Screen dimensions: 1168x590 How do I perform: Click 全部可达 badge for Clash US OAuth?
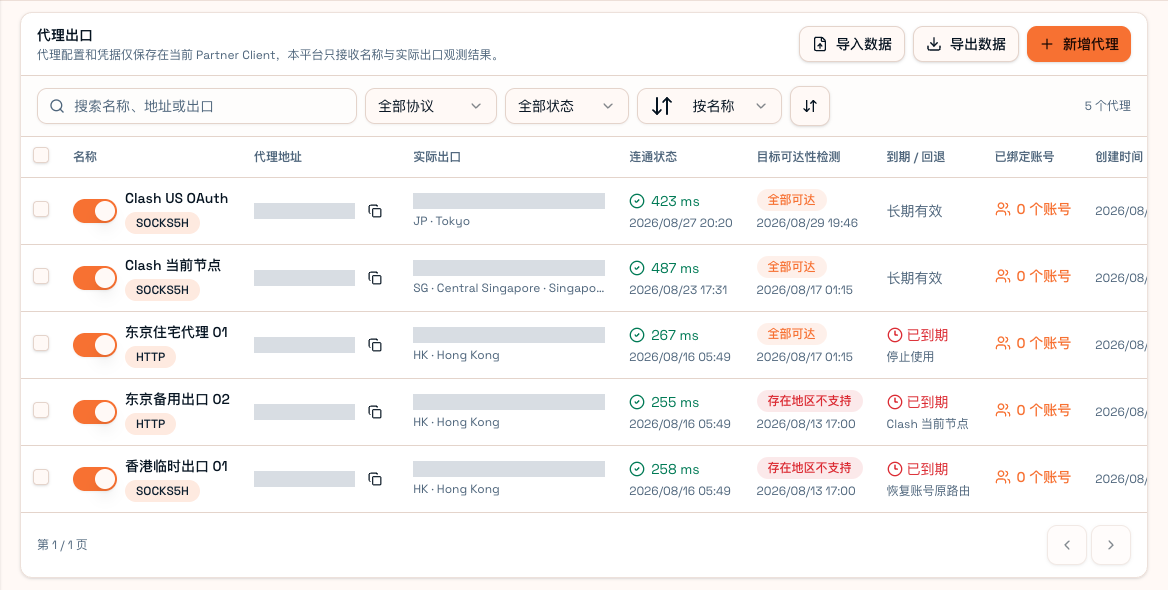(x=792, y=200)
